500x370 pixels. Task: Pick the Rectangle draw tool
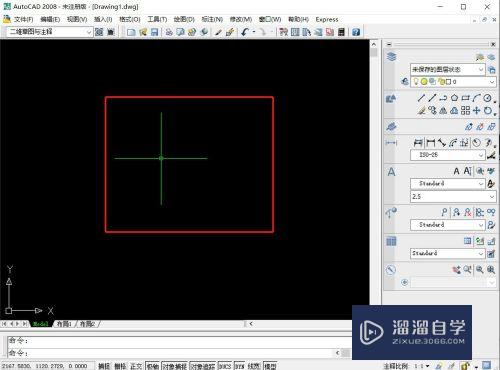coord(465,98)
